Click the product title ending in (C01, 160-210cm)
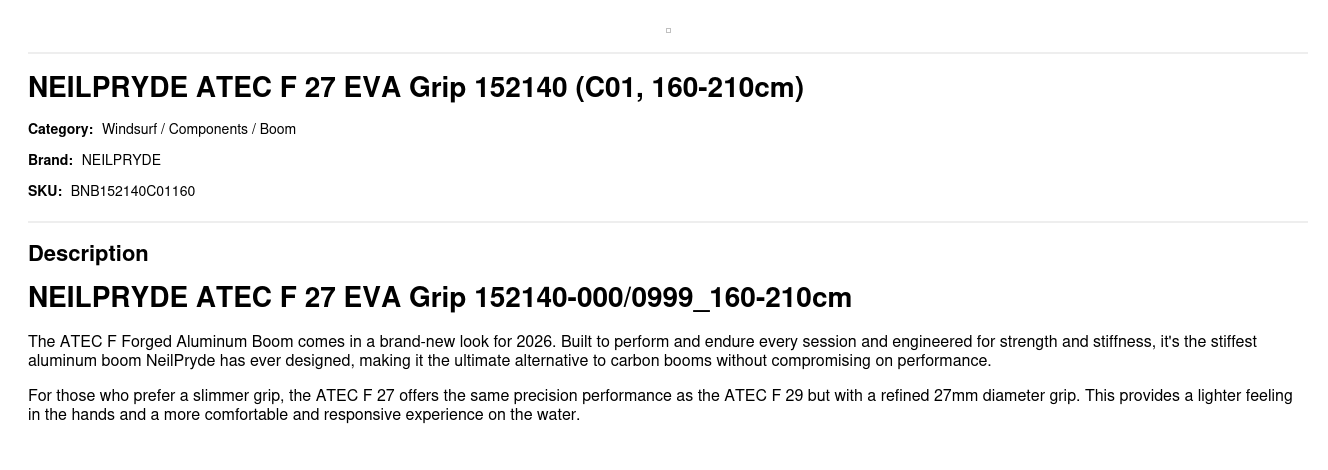The image size is (1328, 470). pos(415,88)
